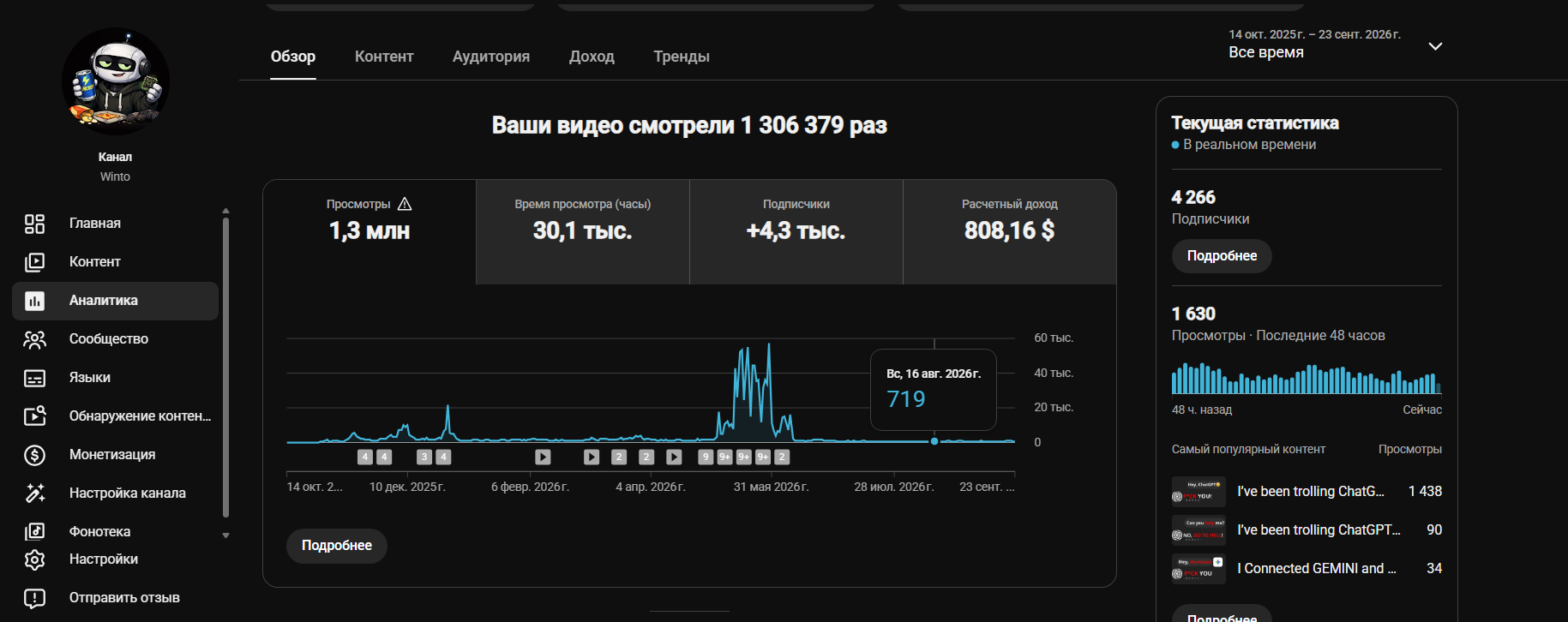Click the sidebar scroll-up arrow
This screenshot has height=622, width=1568.
coord(225,210)
